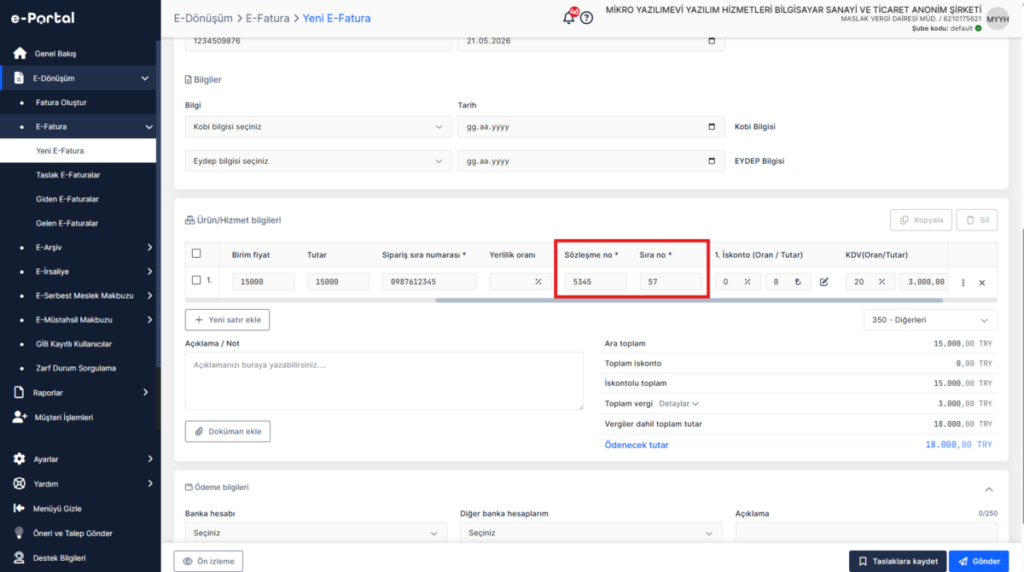Click the discount refresh arrow icon
This screenshot has width=1024, height=572.
[x=797, y=282]
